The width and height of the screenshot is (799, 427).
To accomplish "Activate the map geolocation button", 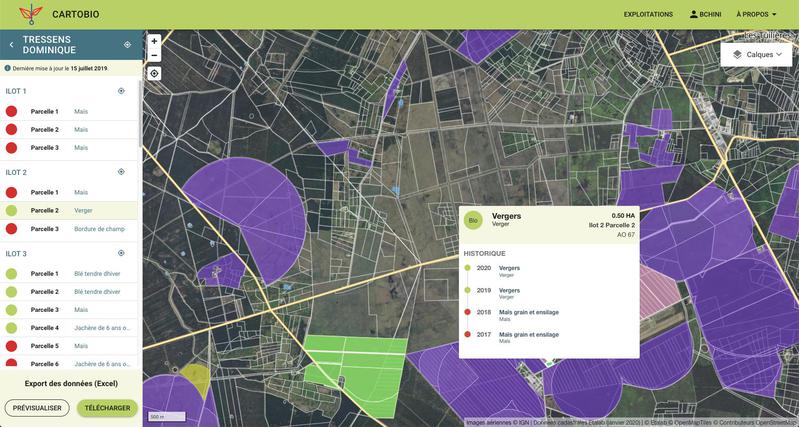I will click(x=154, y=73).
